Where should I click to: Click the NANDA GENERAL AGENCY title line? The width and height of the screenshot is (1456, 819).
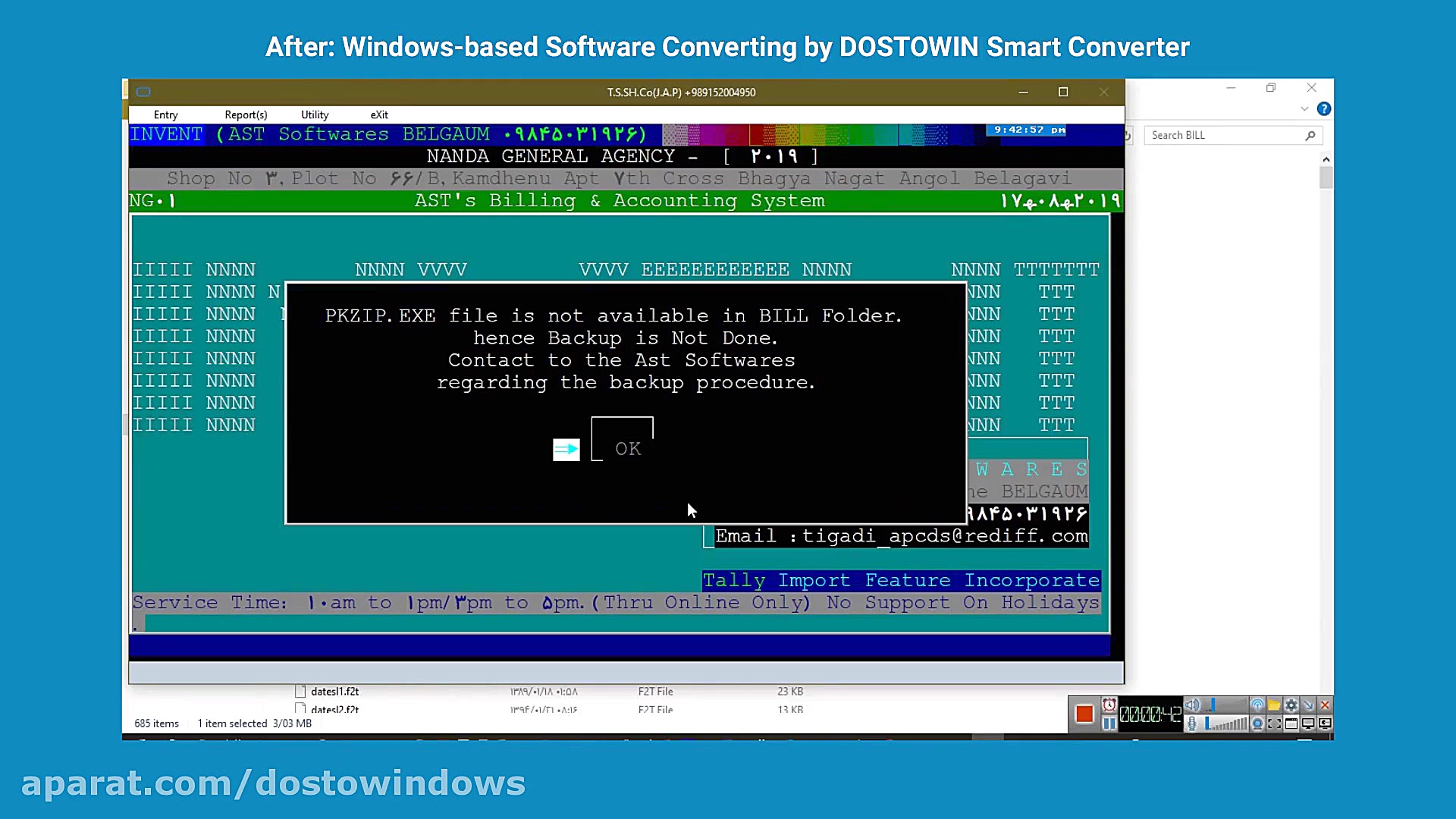coord(622,156)
